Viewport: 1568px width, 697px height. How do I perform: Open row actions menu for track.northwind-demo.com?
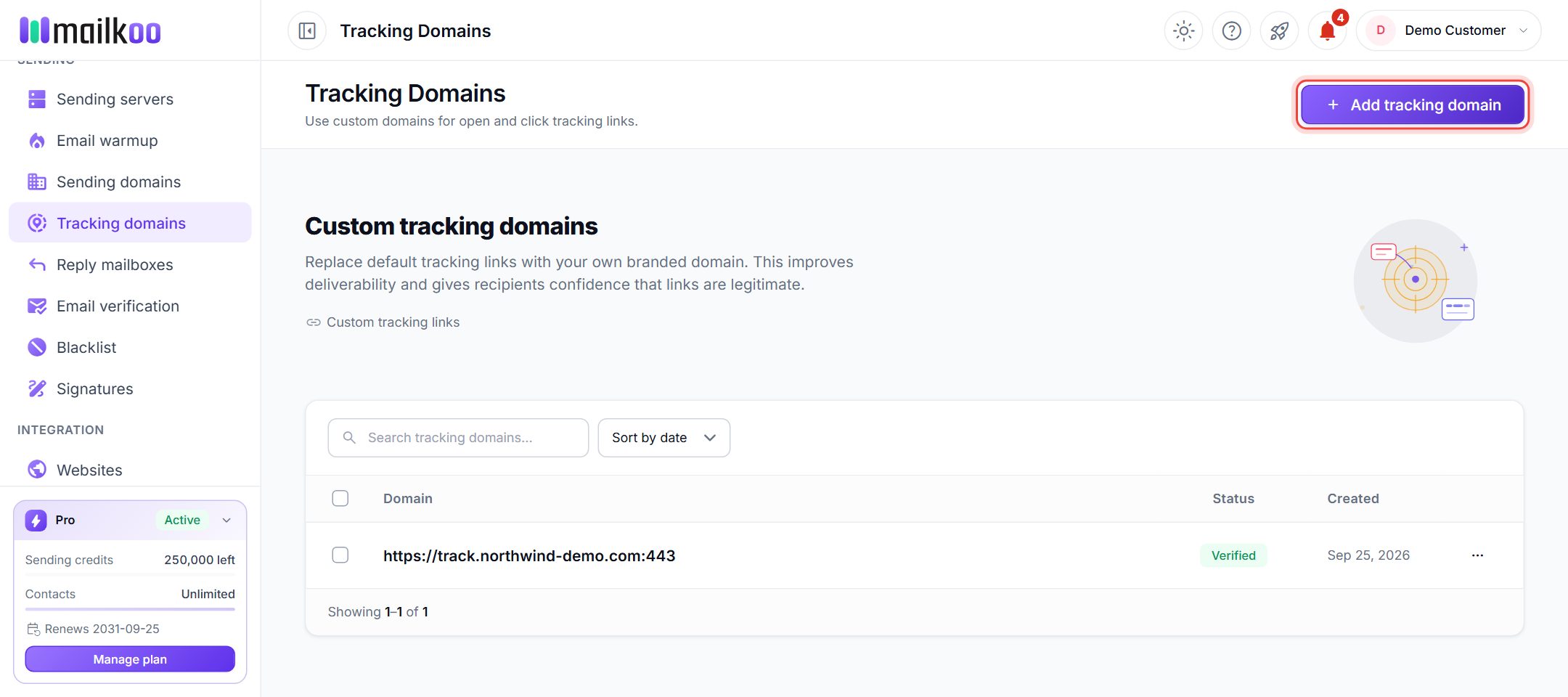pyautogui.click(x=1477, y=555)
